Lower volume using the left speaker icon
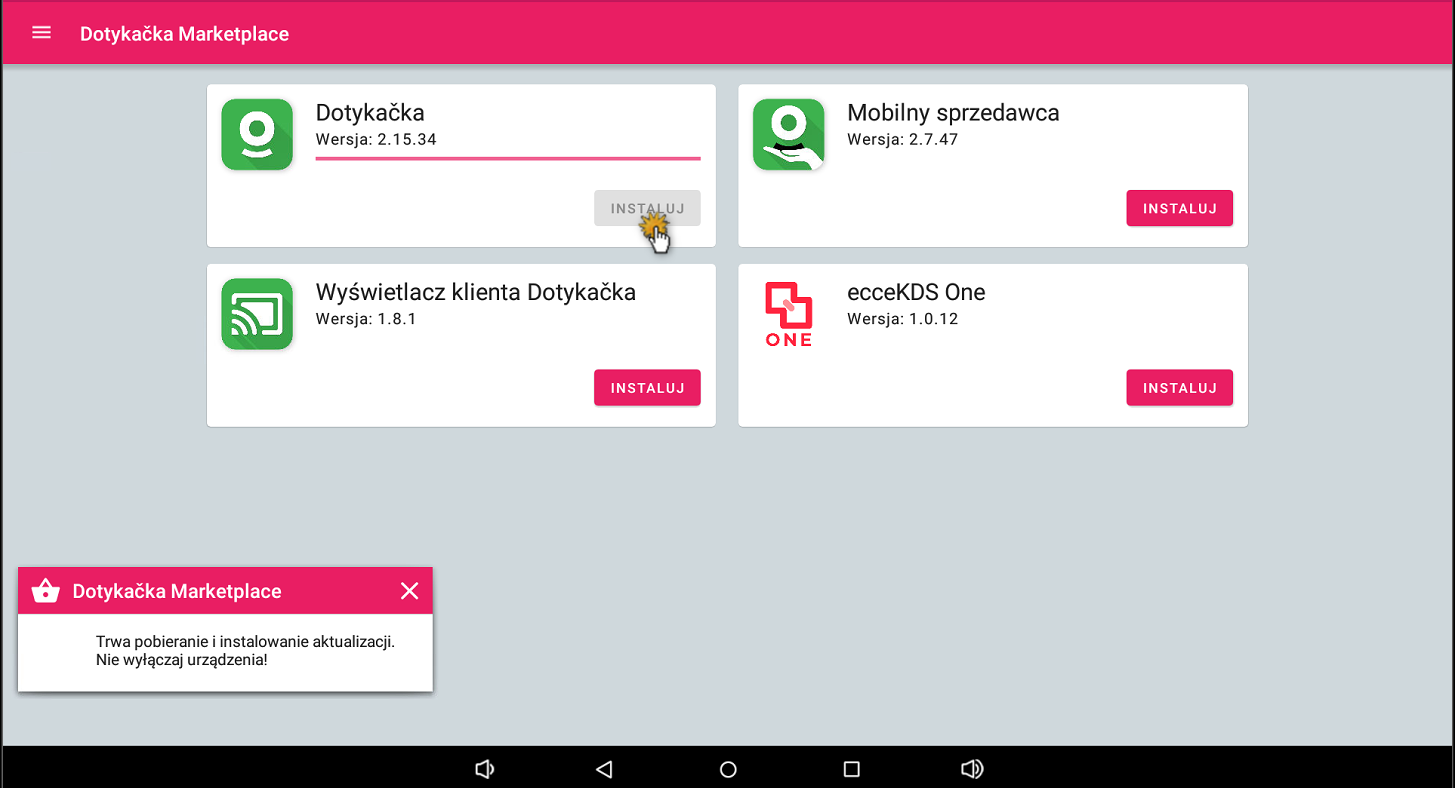This screenshot has height=788, width=1455. click(x=485, y=769)
